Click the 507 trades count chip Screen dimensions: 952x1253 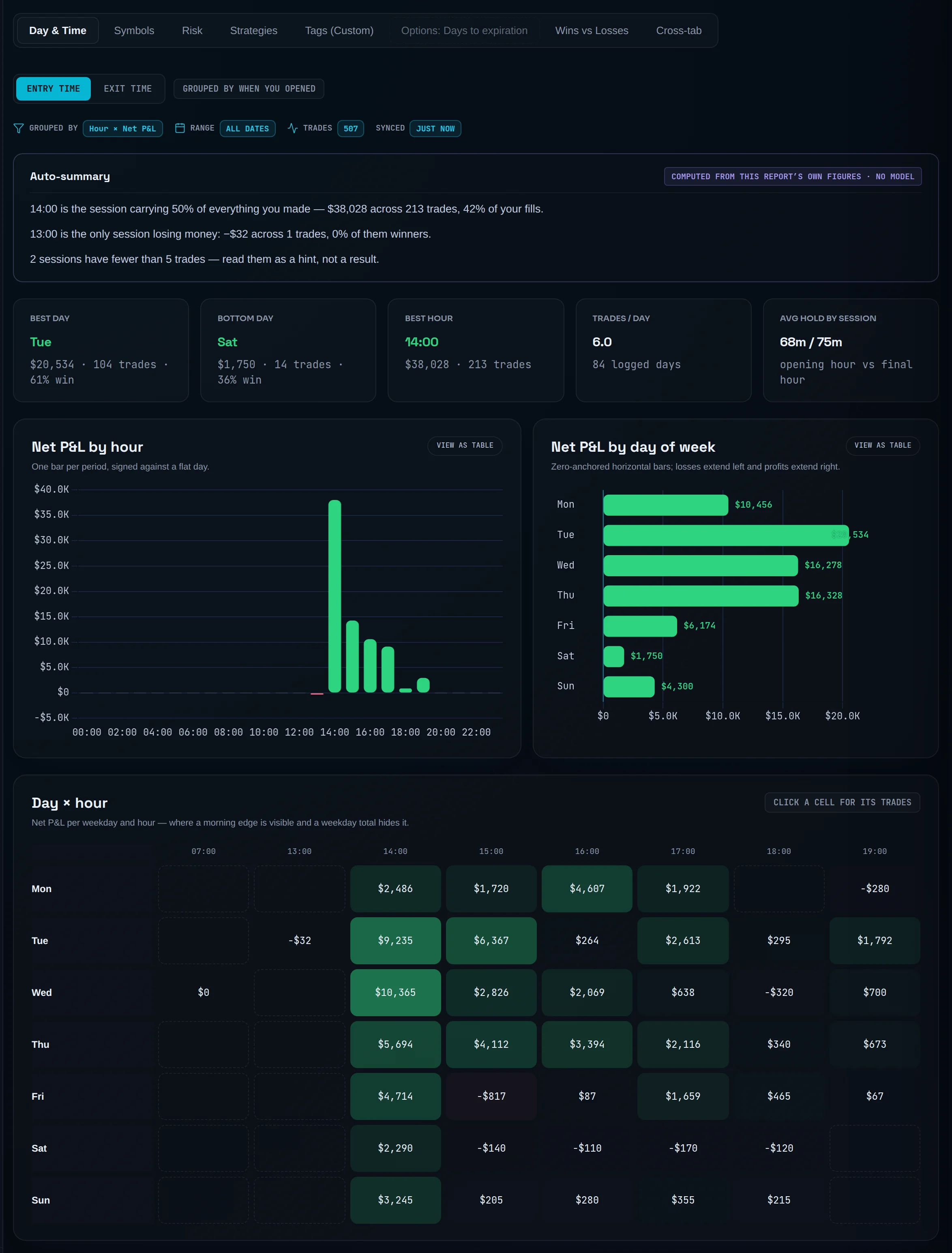click(350, 129)
